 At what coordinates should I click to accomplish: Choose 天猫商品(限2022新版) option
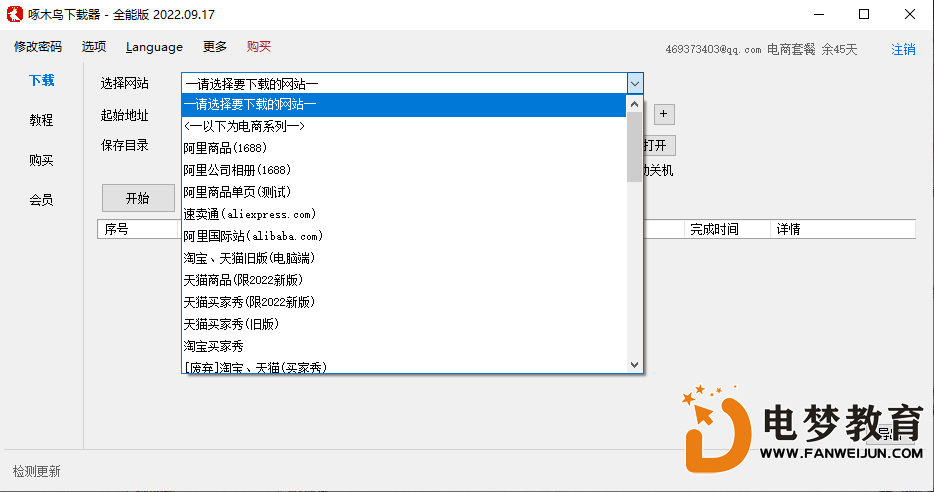coord(404,281)
